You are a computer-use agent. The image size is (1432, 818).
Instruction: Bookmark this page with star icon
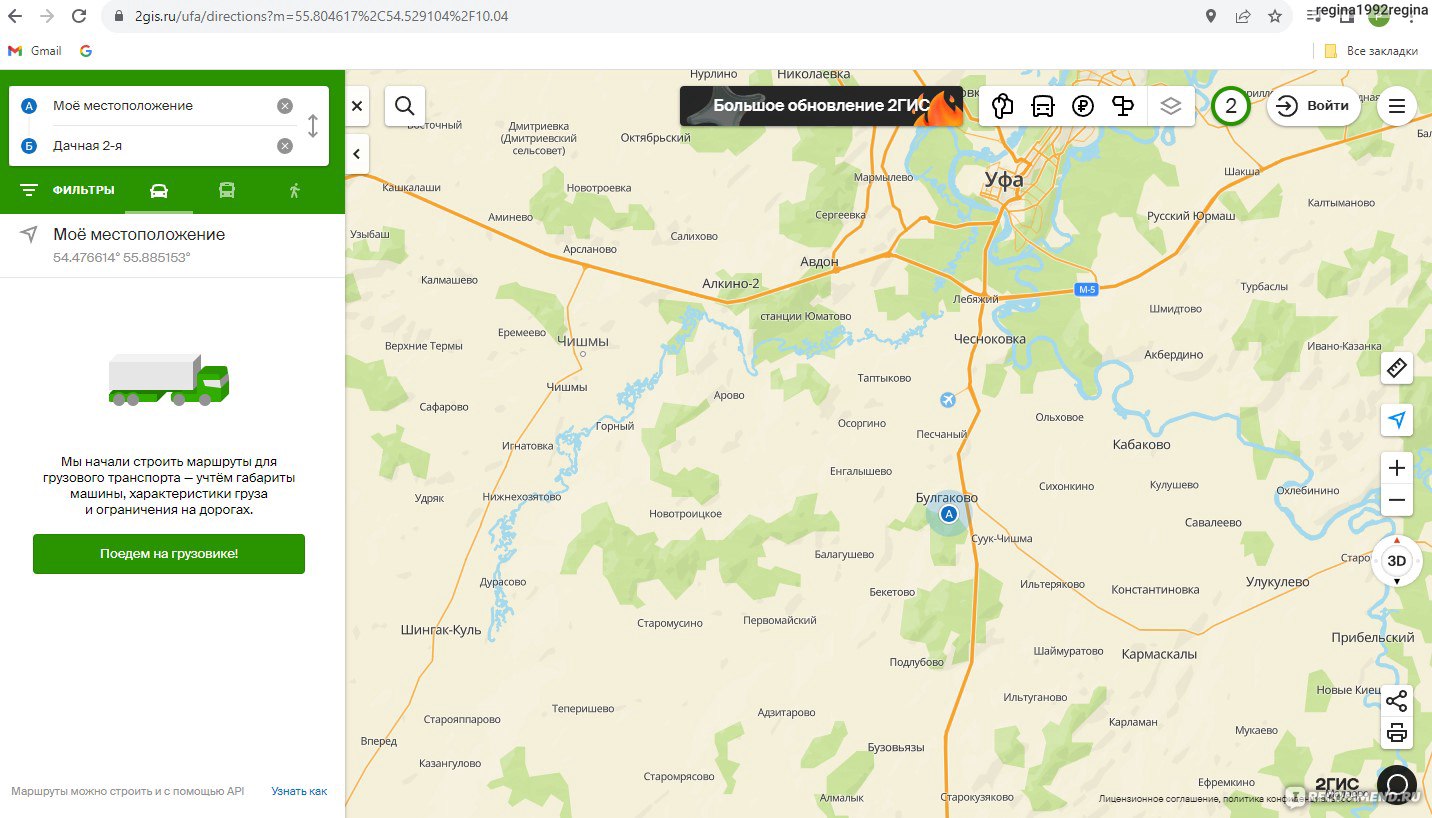(x=1274, y=16)
